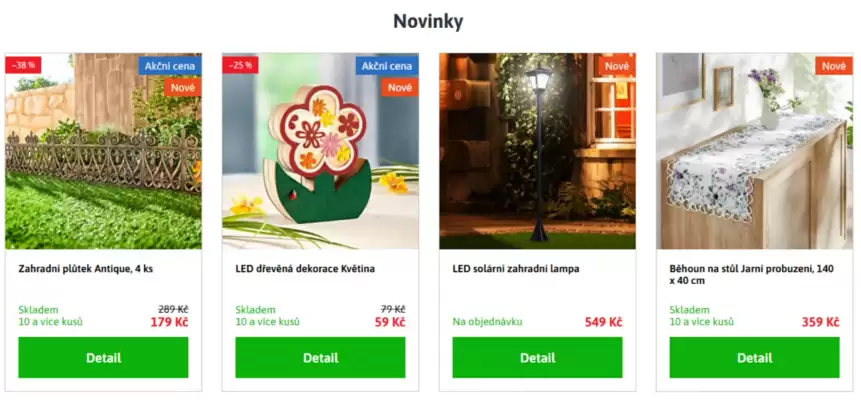Click the -38 % discount badge

[x=23, y=65]
